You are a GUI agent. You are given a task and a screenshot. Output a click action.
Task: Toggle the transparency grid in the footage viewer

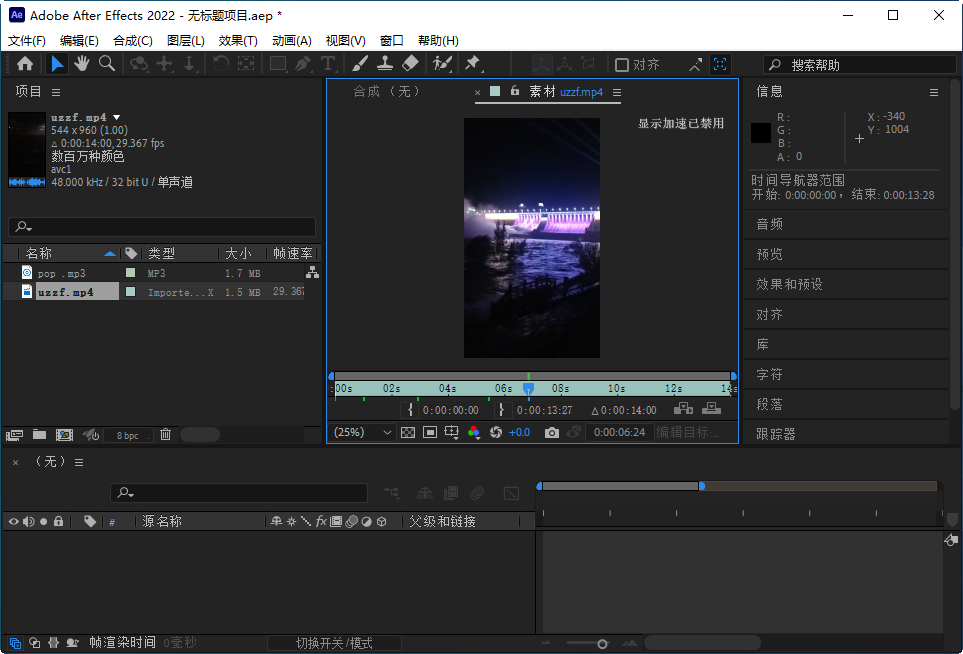point(407,432)
